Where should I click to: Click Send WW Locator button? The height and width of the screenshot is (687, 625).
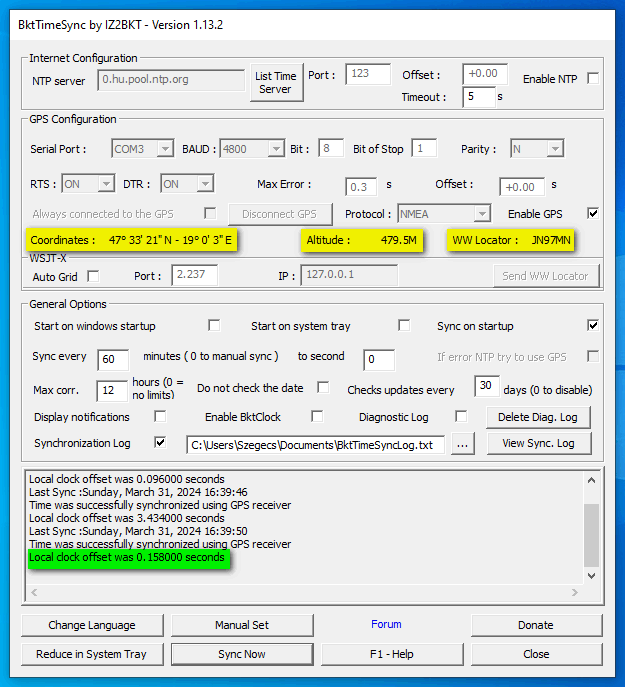(546, 276)
